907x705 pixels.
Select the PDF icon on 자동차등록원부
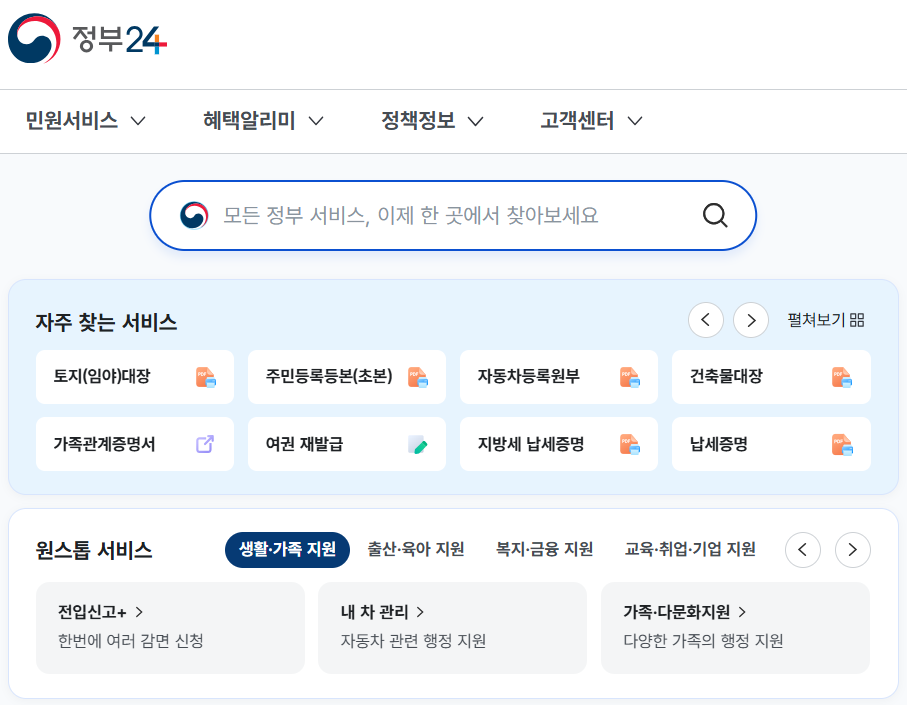coord(629,376)
